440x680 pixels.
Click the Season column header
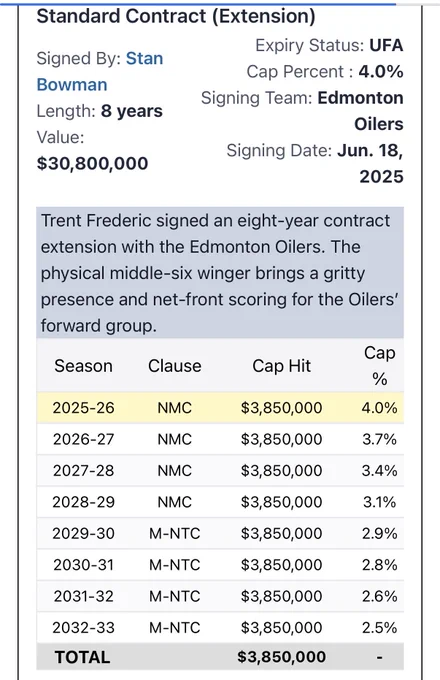83,366
